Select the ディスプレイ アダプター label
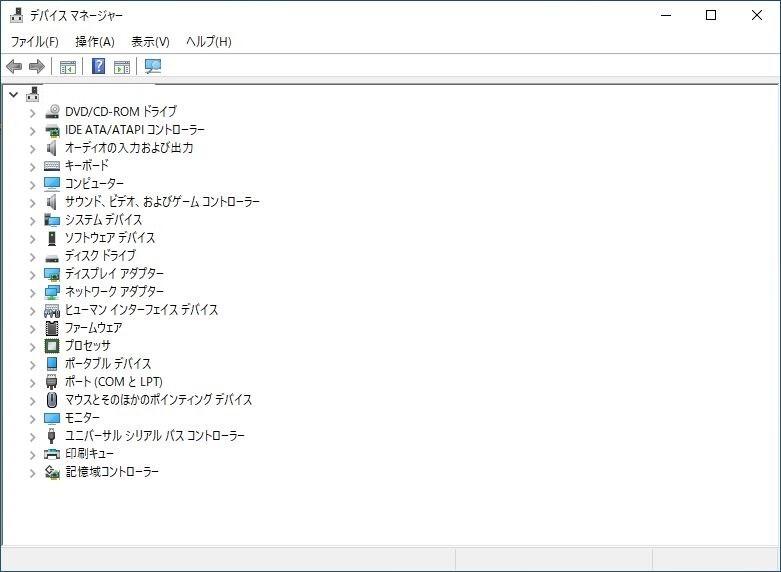Image resolution: width=781 pixels, height=572 pixels. [114, 274]
